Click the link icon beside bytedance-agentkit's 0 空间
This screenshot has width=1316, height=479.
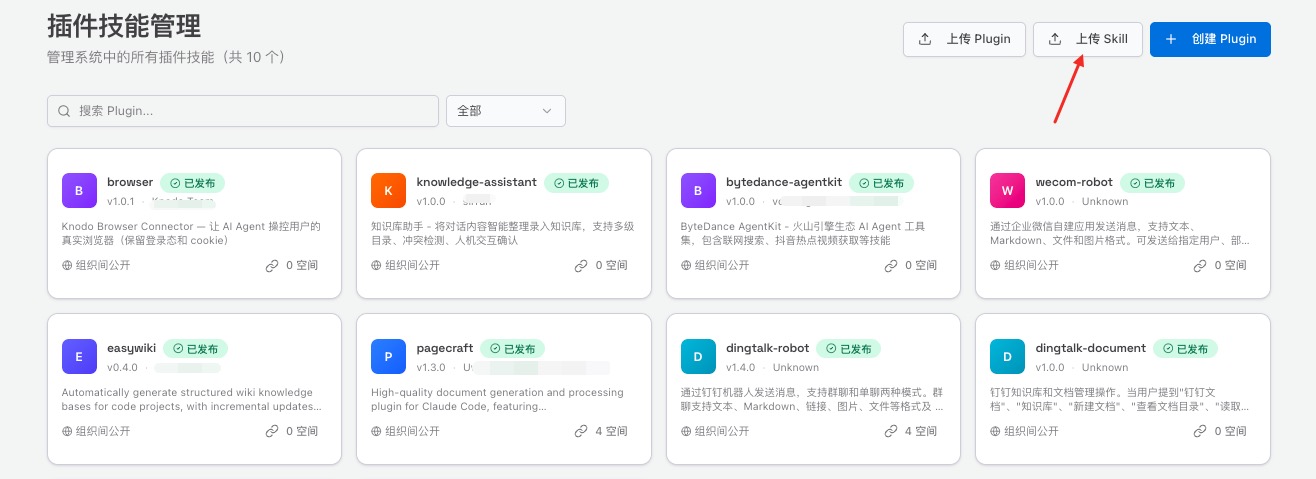coord(891,265)
